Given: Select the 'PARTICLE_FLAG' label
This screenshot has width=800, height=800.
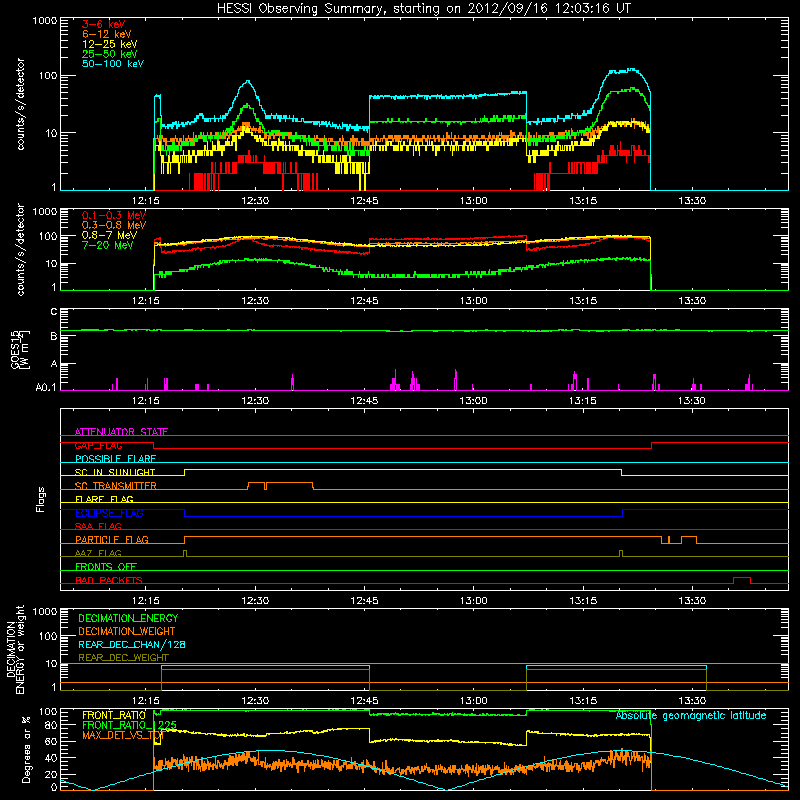Looking at the screenshot, I should [x=112, y=540].
